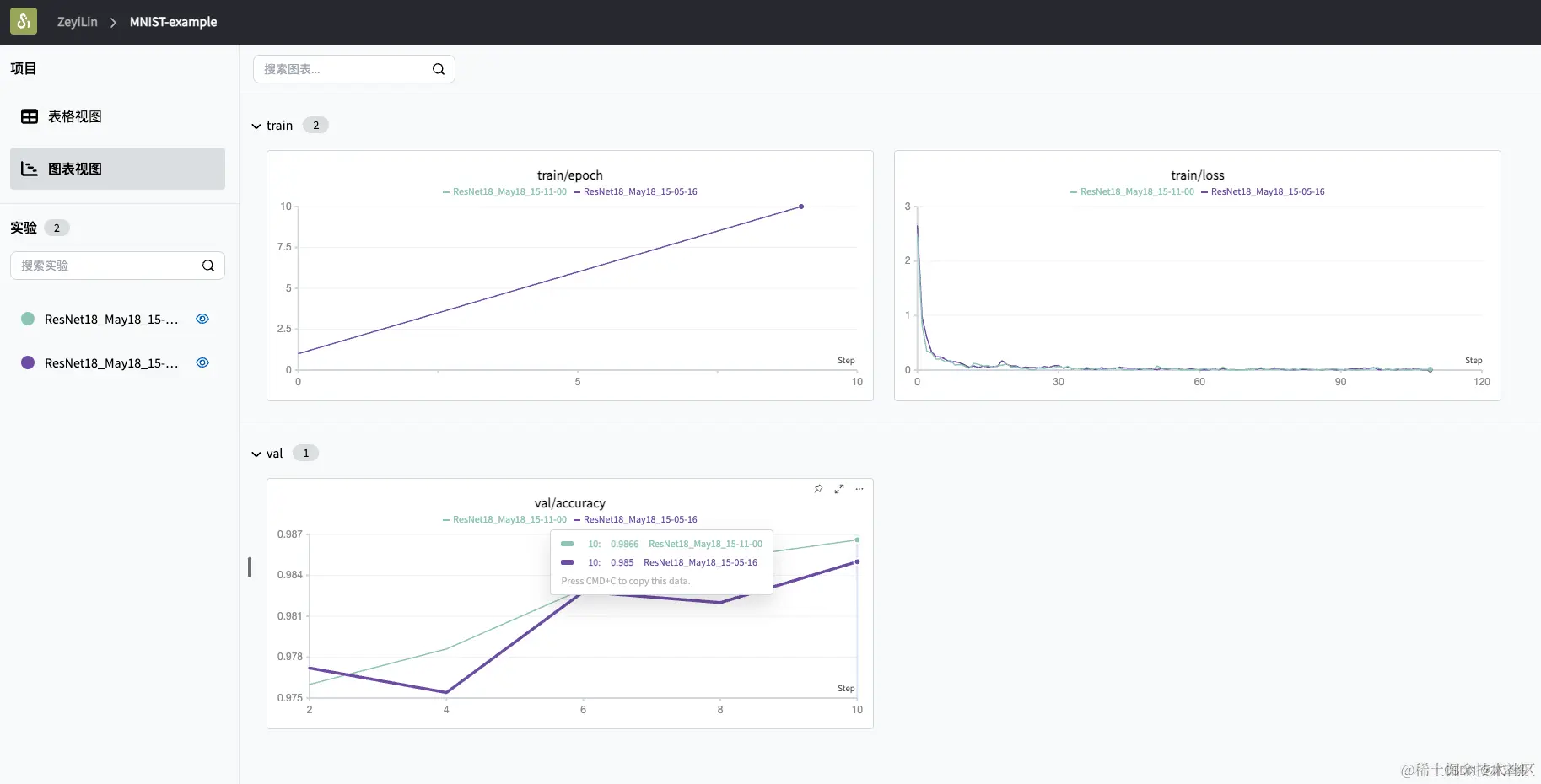The width and height of the screenshot is (1541, 784).
Task: Toggle ResNet18_May18_15-05-16 legend in val/accuracy
Action: click(636, 520)
